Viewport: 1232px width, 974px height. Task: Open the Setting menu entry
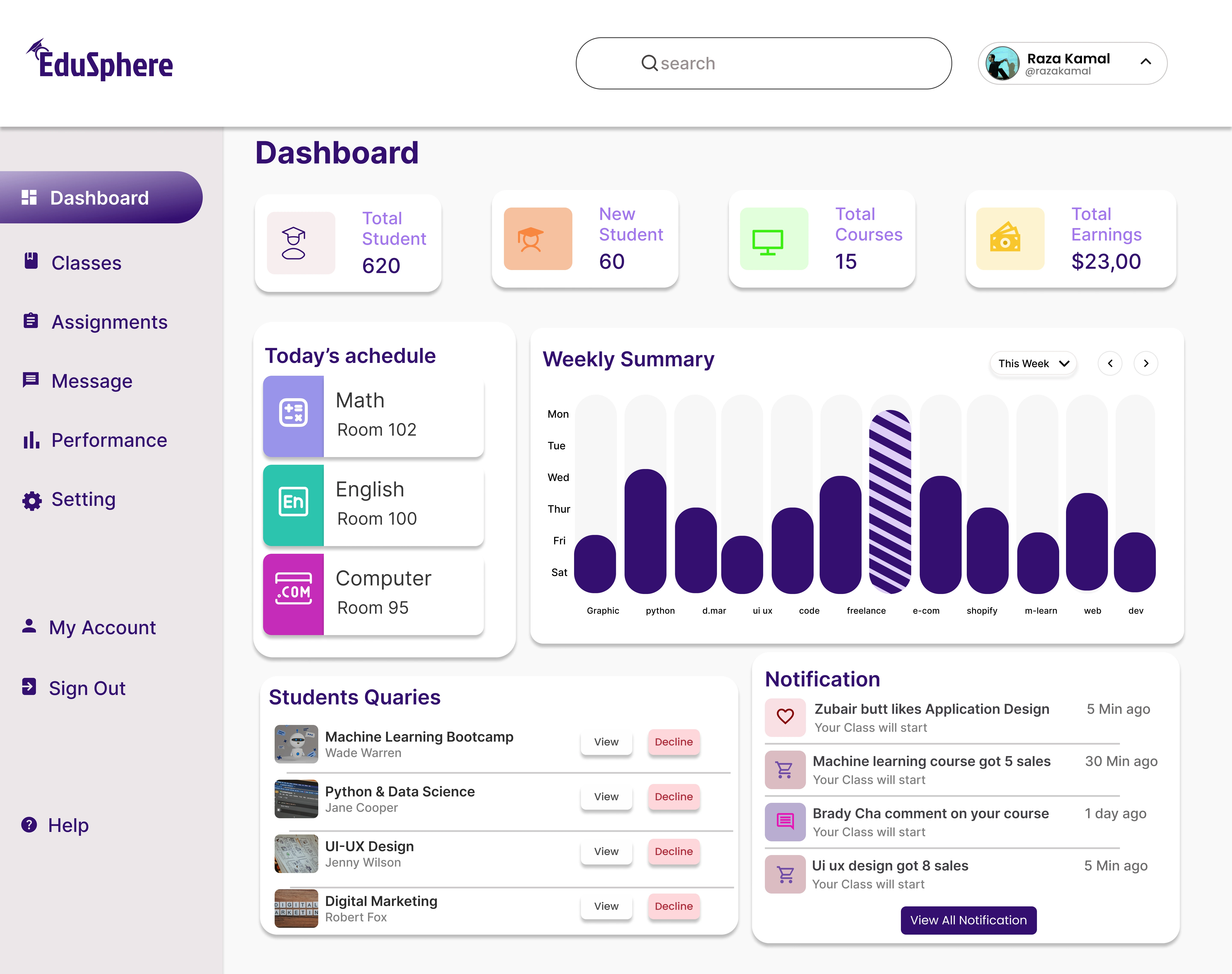click(84, 500)
